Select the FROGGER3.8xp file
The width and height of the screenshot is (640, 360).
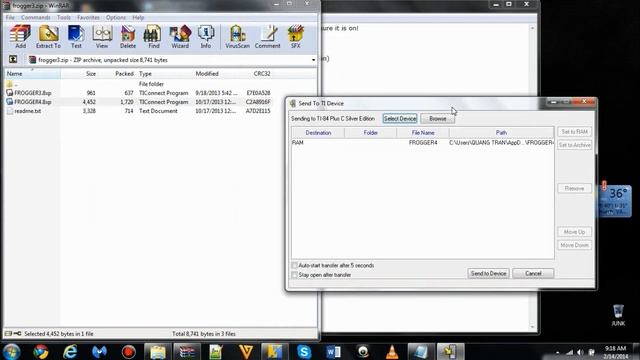[x=139, y=93]
